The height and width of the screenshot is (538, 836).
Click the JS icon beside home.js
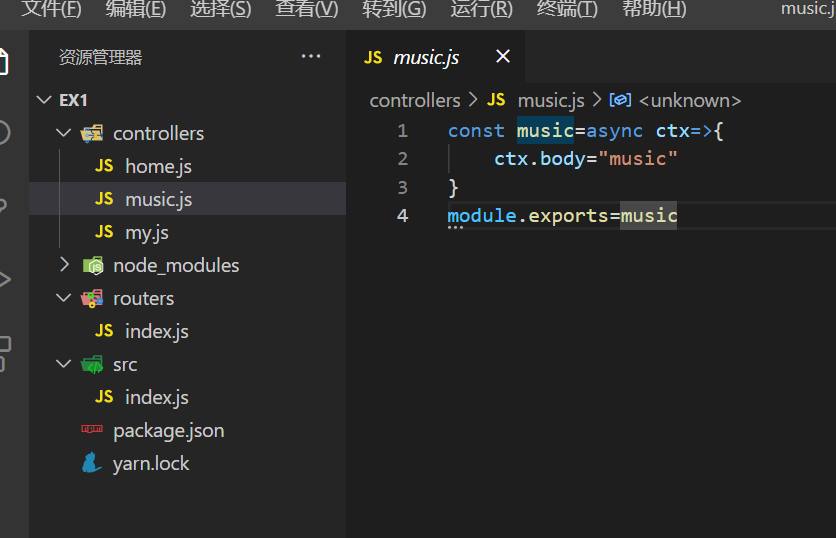(x=104, y=166)
